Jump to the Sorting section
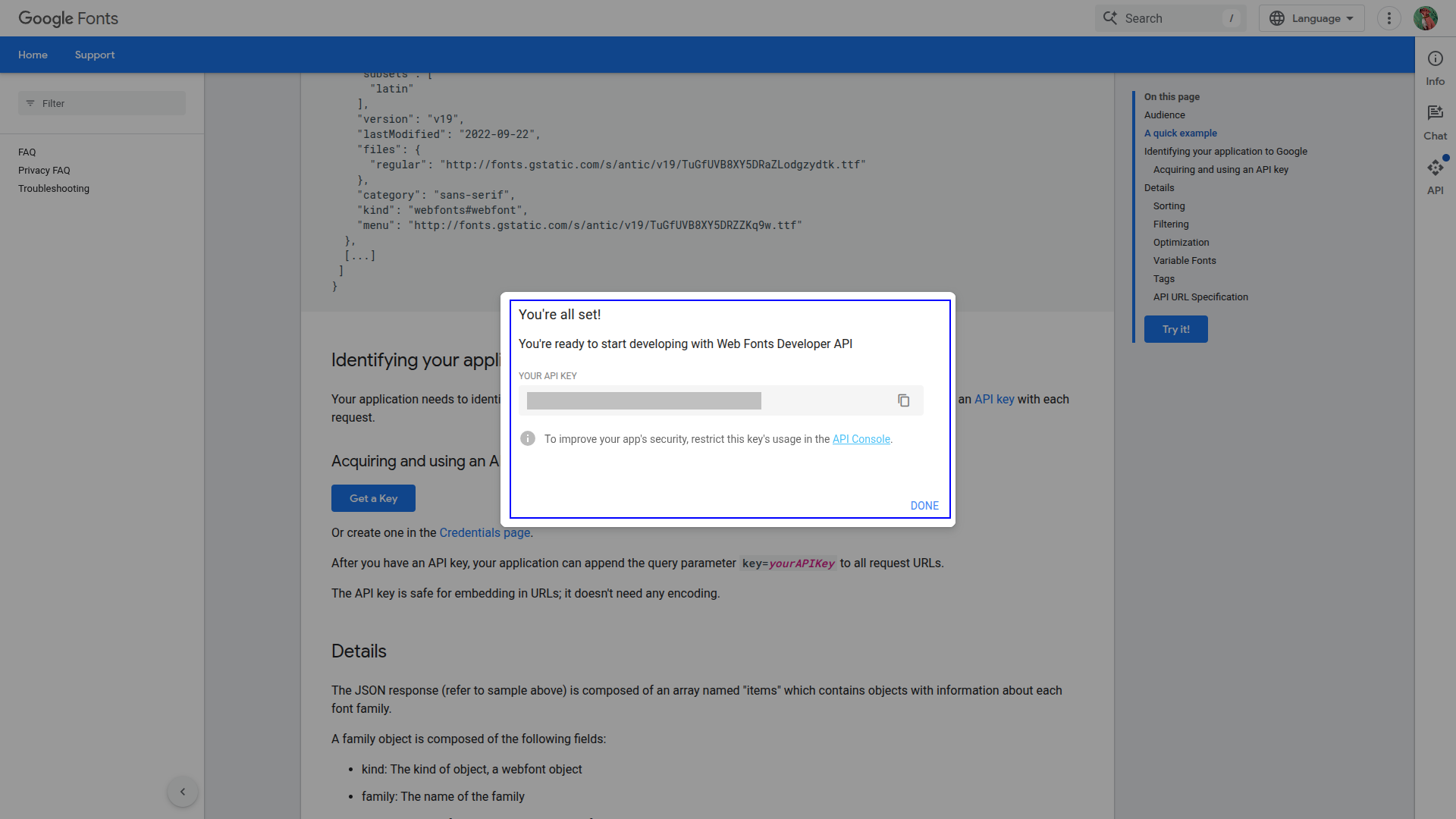Screen dimensions: 1456x819 click(x=1169, y=206)
